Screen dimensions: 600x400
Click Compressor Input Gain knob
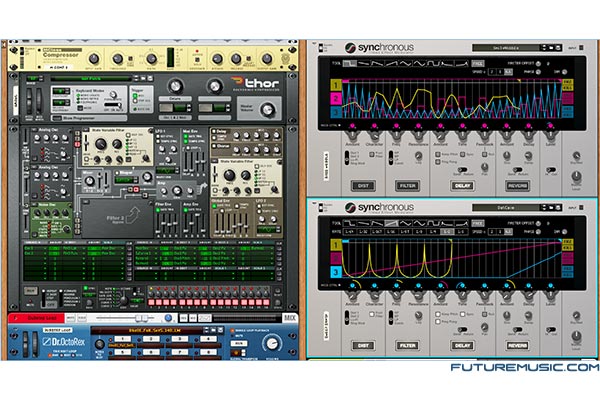click(93, 59)
